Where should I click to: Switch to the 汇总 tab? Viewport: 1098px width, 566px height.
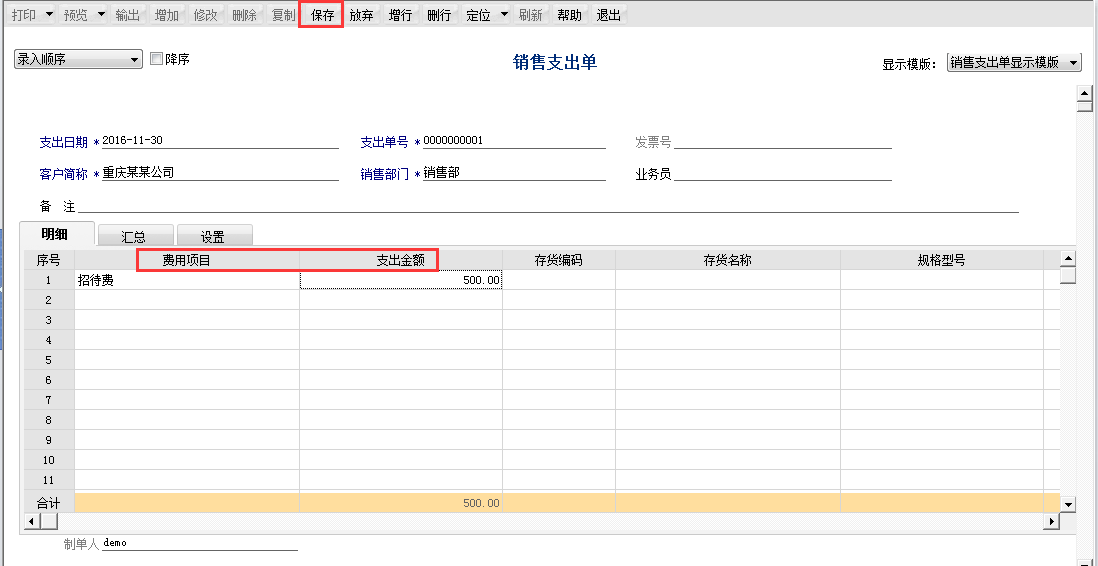pyautogui.click(x=135, y=236)
